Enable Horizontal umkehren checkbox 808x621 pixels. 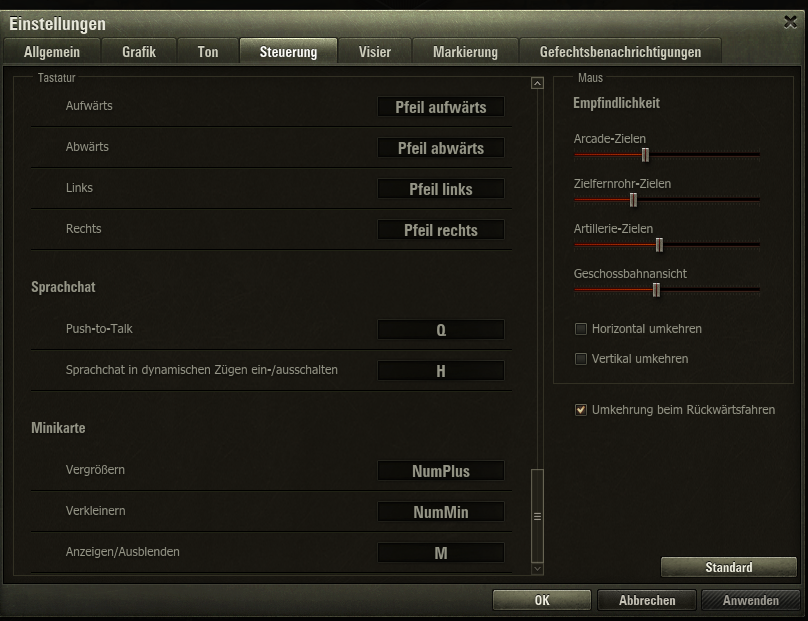point(581,329)
